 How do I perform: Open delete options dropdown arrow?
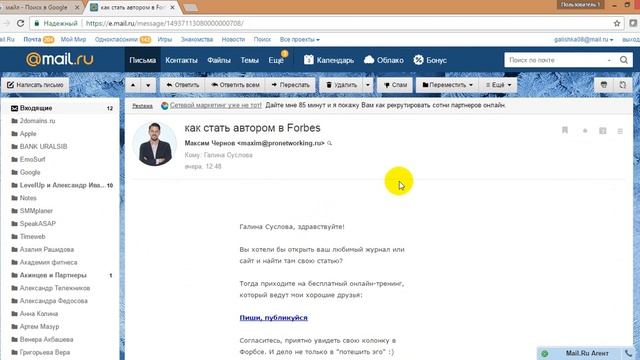click(368, 85)
